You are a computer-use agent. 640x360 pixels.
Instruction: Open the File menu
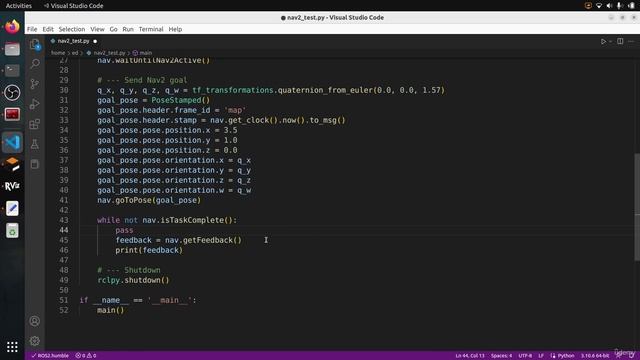[x=32, y=29]
